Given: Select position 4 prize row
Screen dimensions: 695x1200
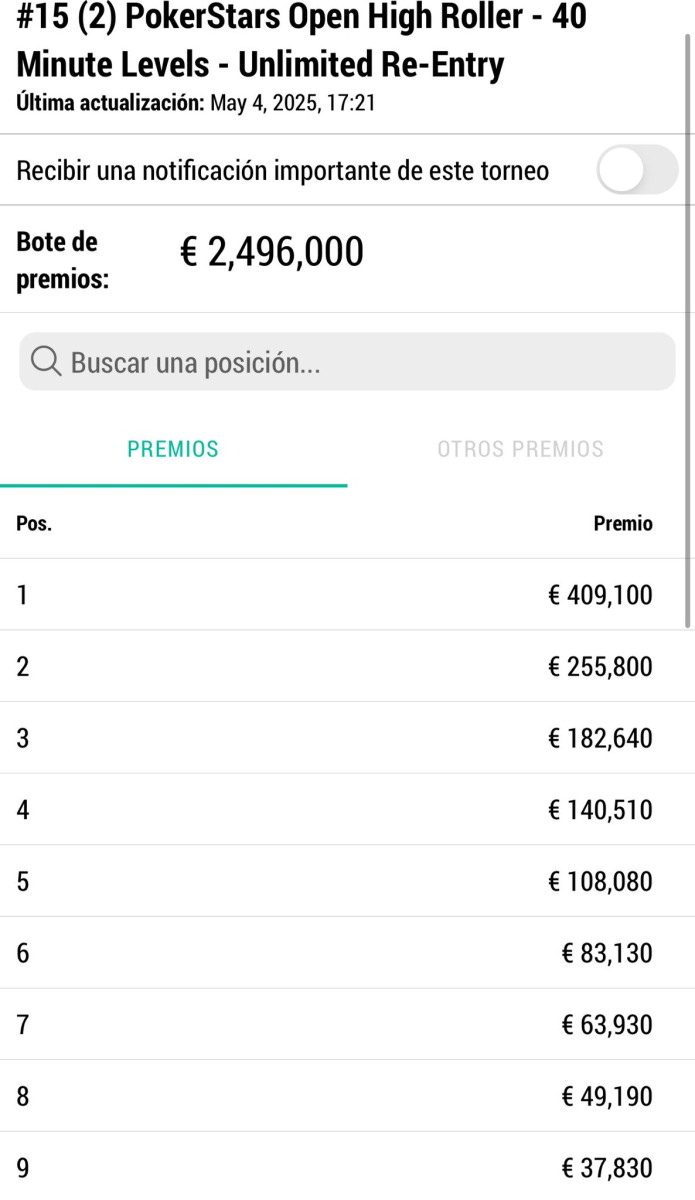Looking at the screenshot, I should [x=347, y=809].
